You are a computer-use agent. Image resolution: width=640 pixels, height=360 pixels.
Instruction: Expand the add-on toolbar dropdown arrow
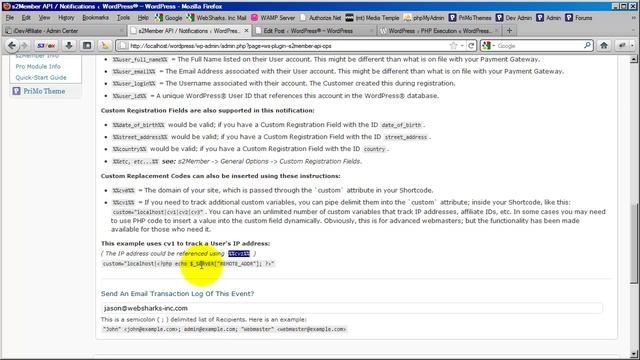[632, 46]
